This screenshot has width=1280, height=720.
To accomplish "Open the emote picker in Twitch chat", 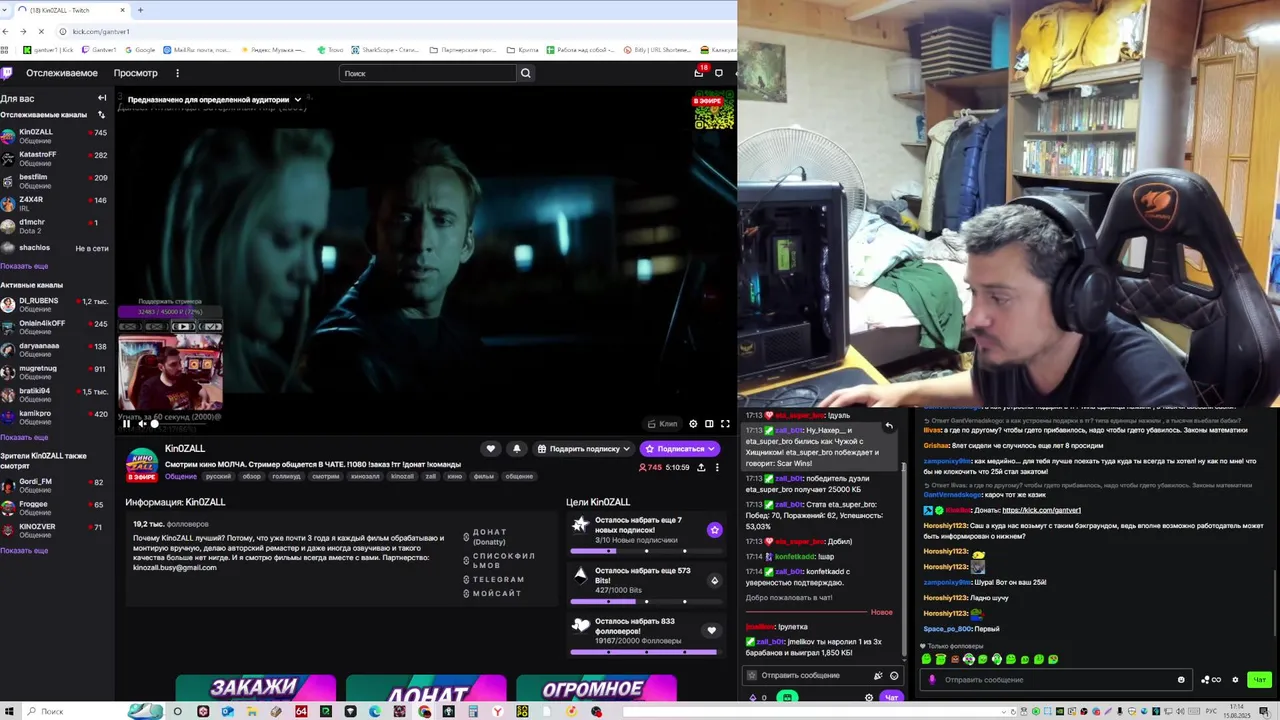I will (x=894, y=676).
